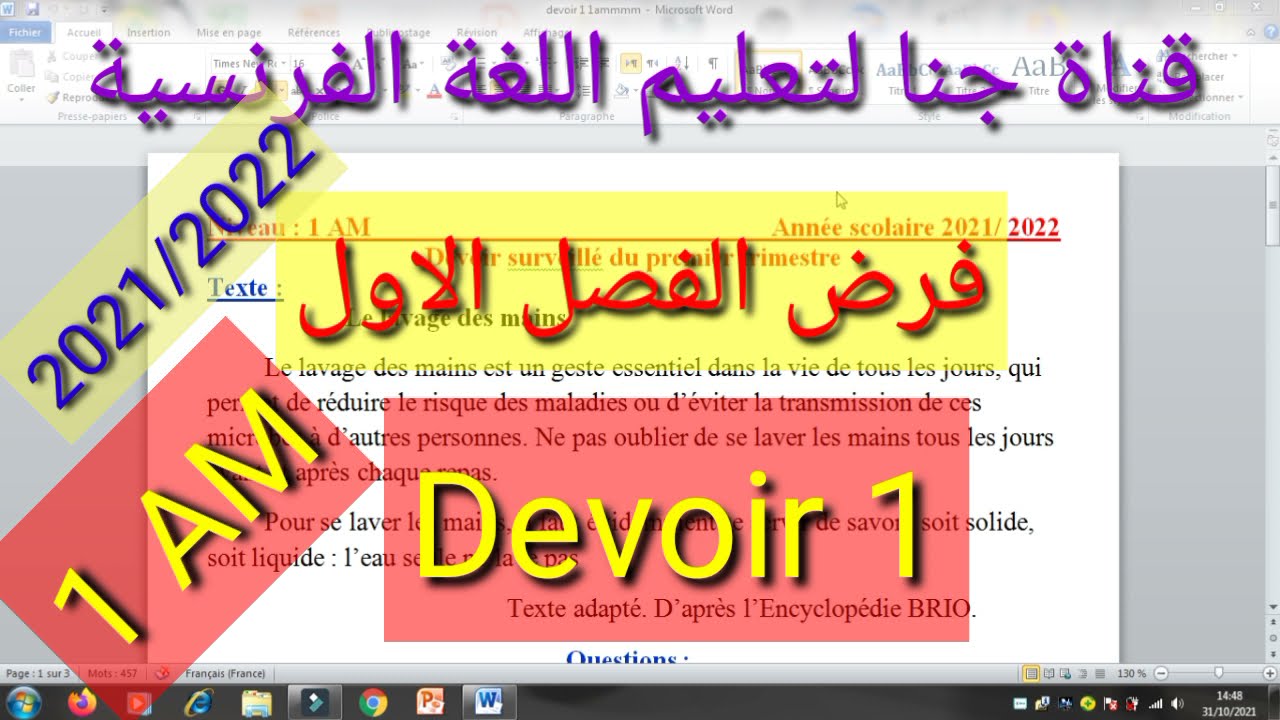
Task: Click the zoom slider handle
Action: [1218, 673]
